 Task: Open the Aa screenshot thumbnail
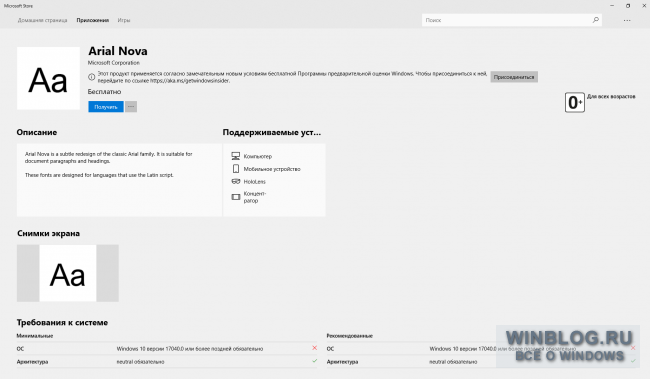pyautogui.click(x=68, y=273)
